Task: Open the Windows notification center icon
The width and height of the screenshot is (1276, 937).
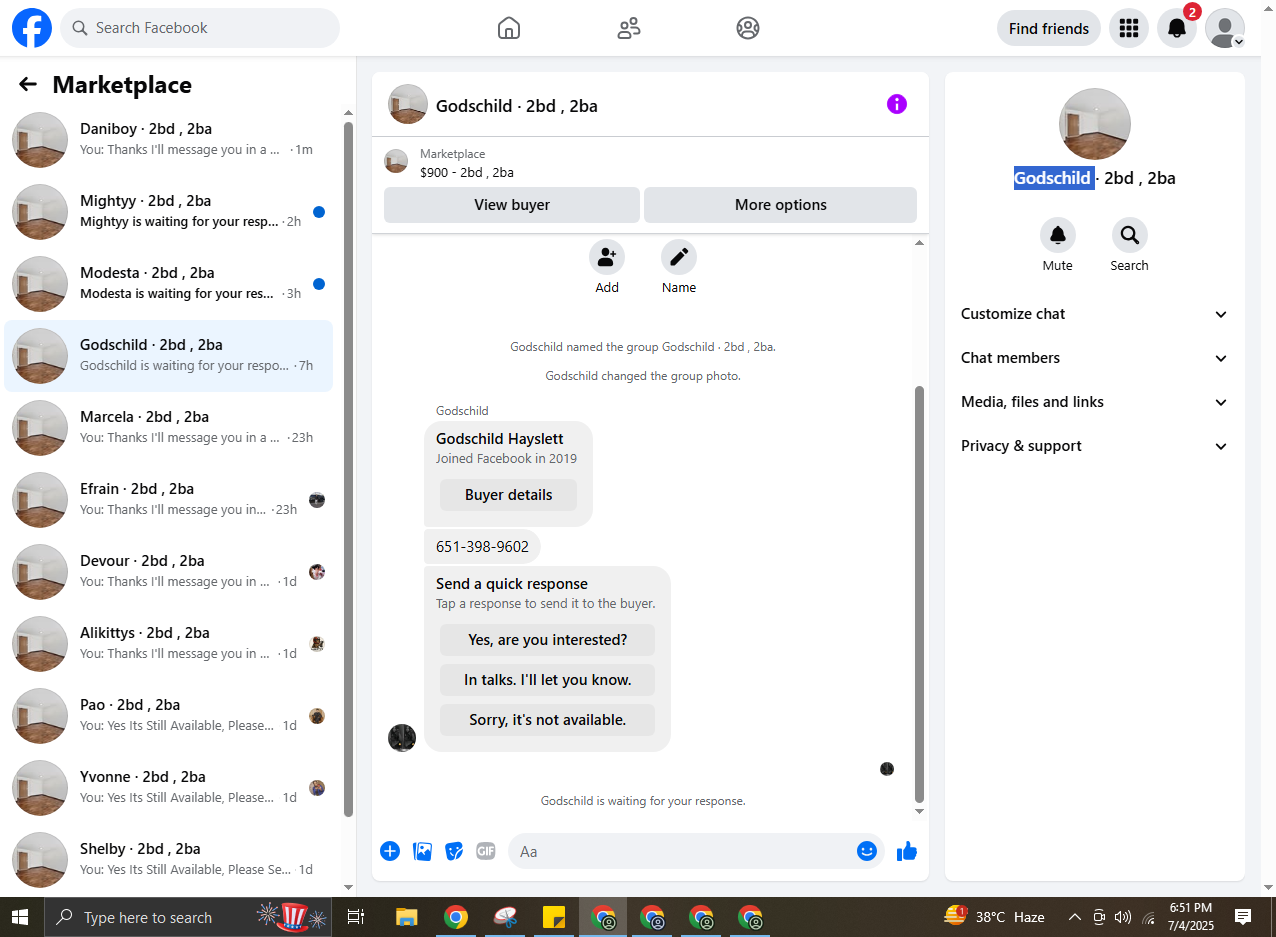Action: [x=1243, y=917]
